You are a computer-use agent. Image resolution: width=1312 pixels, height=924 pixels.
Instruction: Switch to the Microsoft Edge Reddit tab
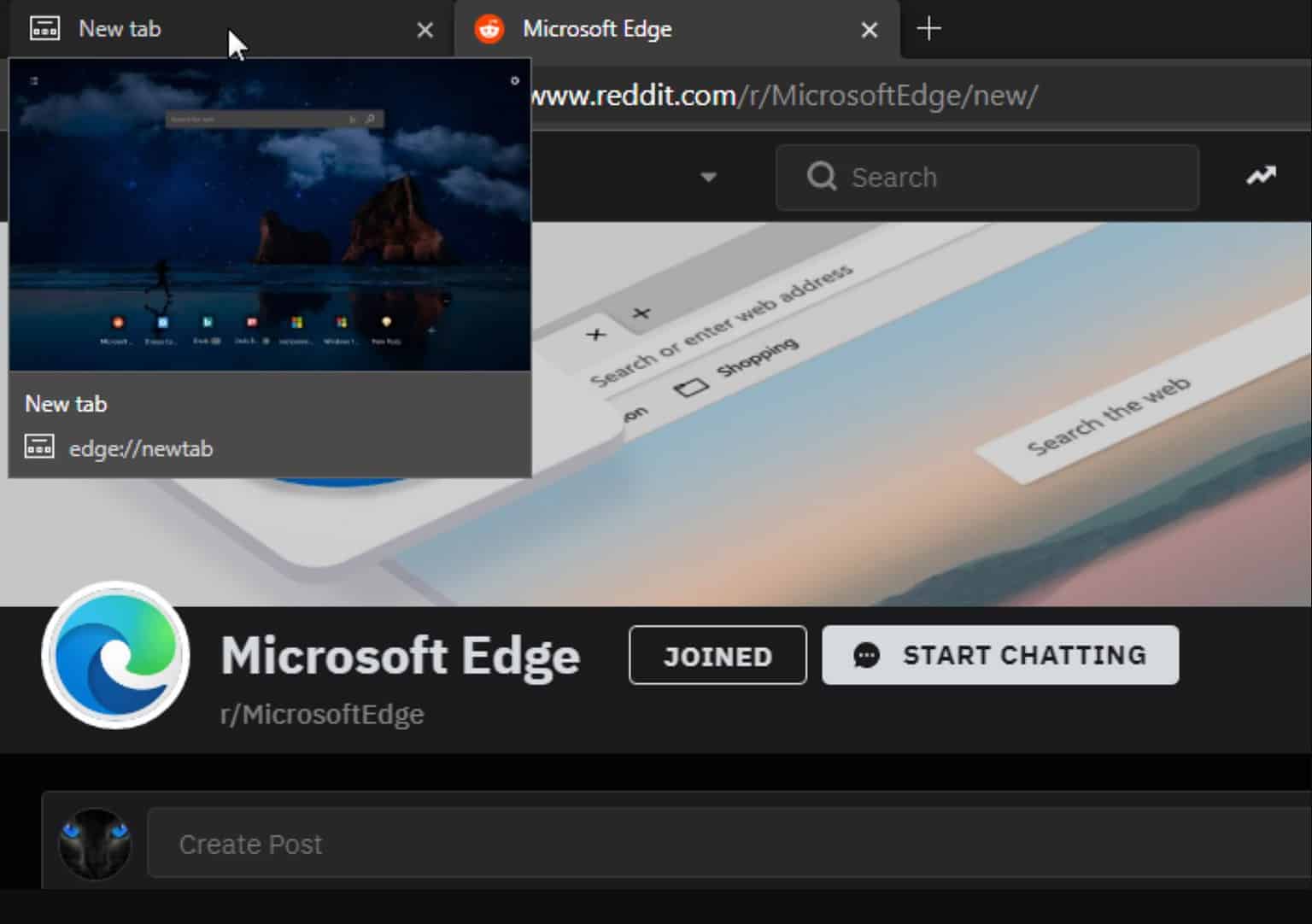(x=676, y=29)
